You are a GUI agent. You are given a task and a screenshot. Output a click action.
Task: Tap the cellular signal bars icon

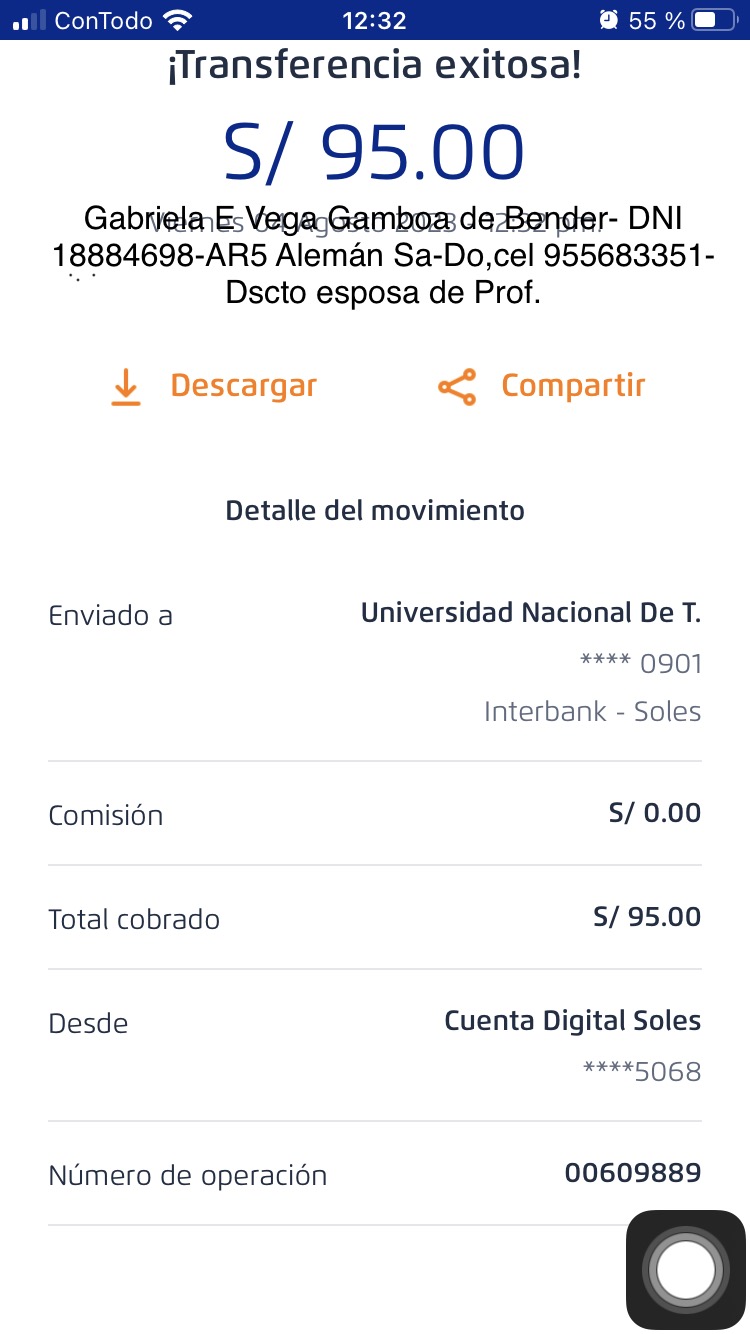(30, 20)
